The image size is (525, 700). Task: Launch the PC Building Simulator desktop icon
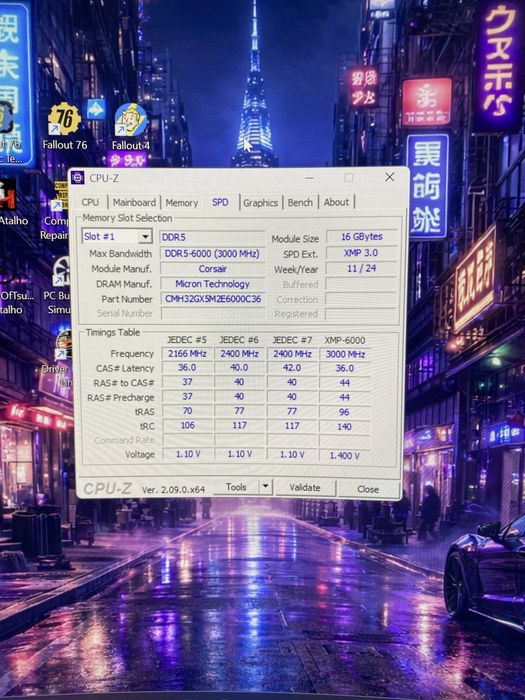tap(60, 286)
